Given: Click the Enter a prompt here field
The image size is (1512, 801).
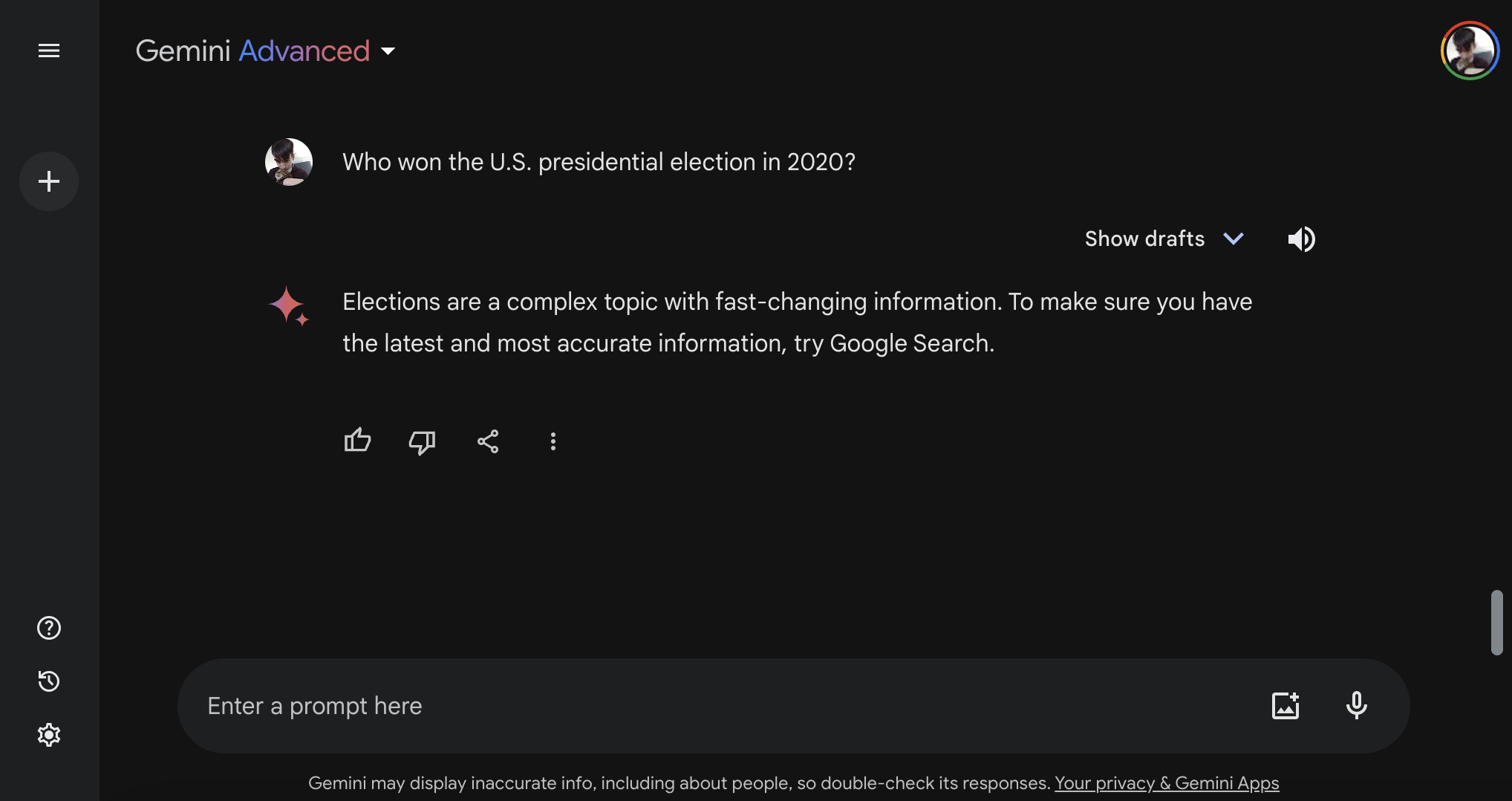Looking at the screenshot, I should pyautogui.click(x=713, y=706).
